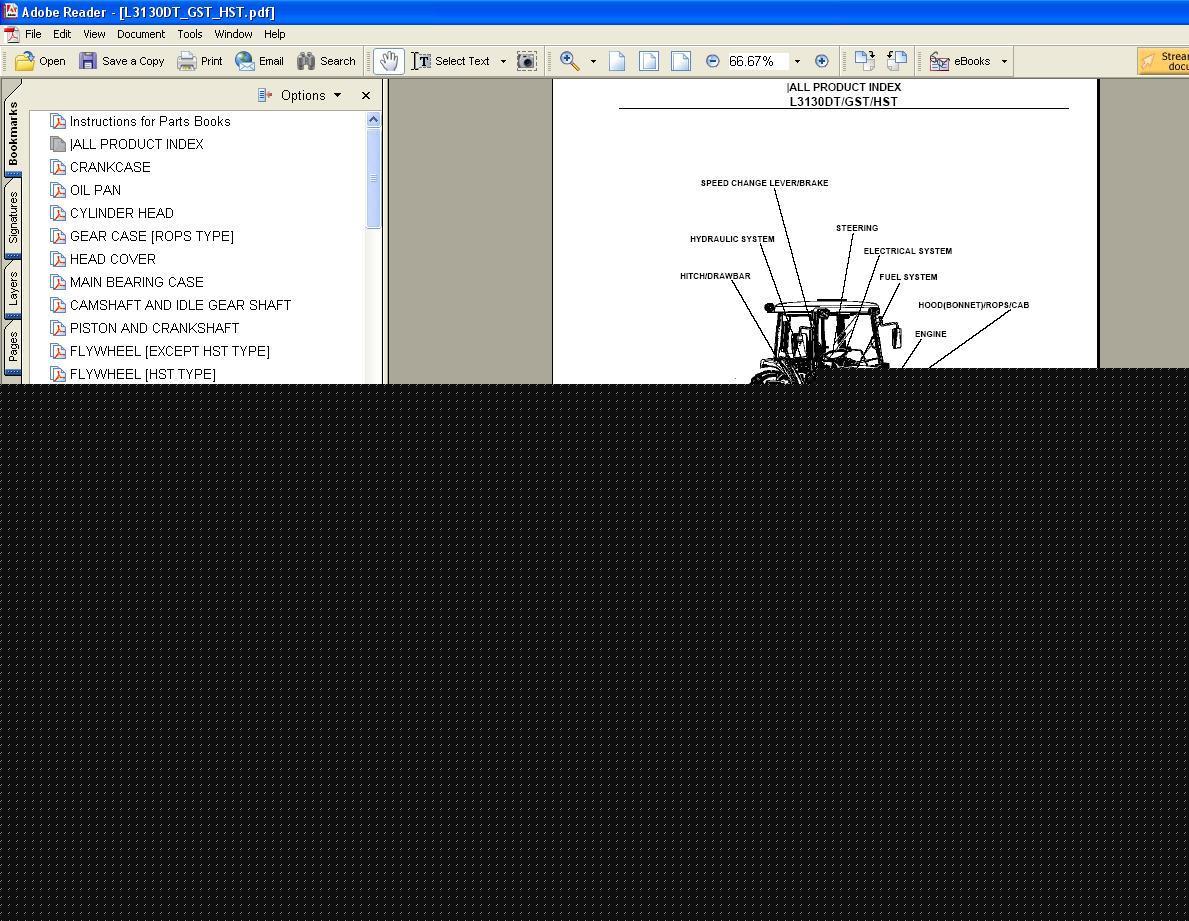Open the eBooks dropdown arrow
This screenshot has width=1189, height=921.
tap(1004, 61)
